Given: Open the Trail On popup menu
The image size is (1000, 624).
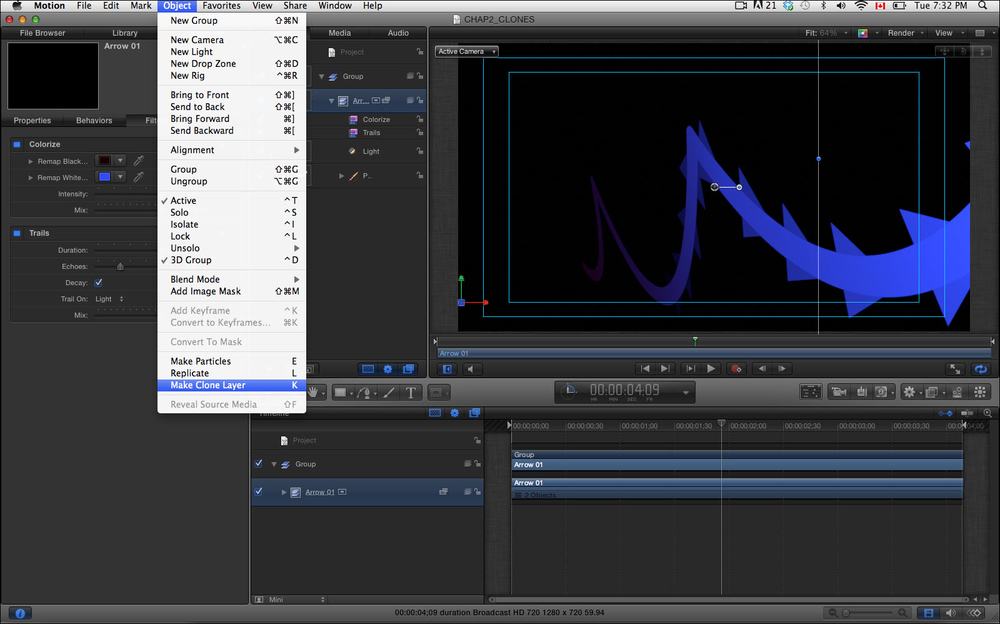Looking at the screenshot, I should [x=110, y=299].
